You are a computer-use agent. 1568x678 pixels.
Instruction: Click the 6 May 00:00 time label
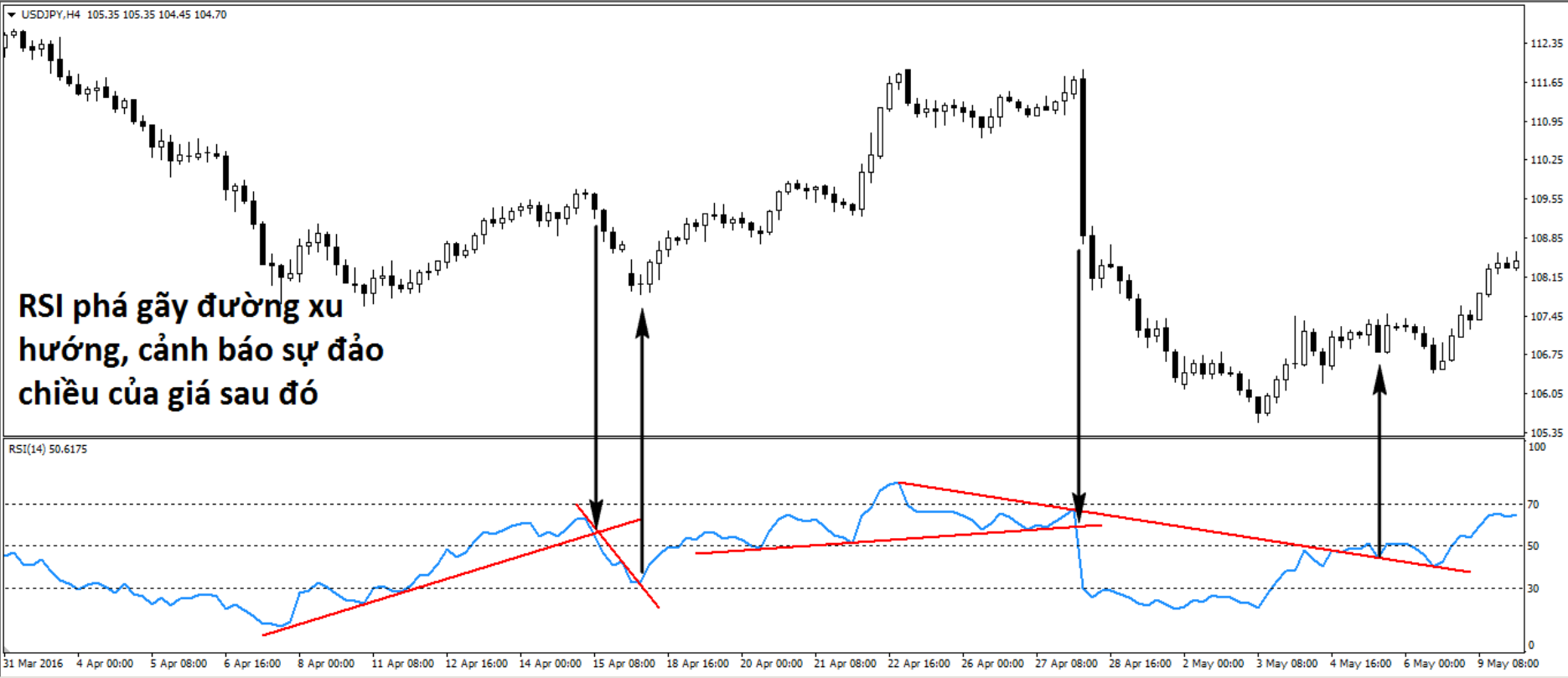tap(1435, 664)
